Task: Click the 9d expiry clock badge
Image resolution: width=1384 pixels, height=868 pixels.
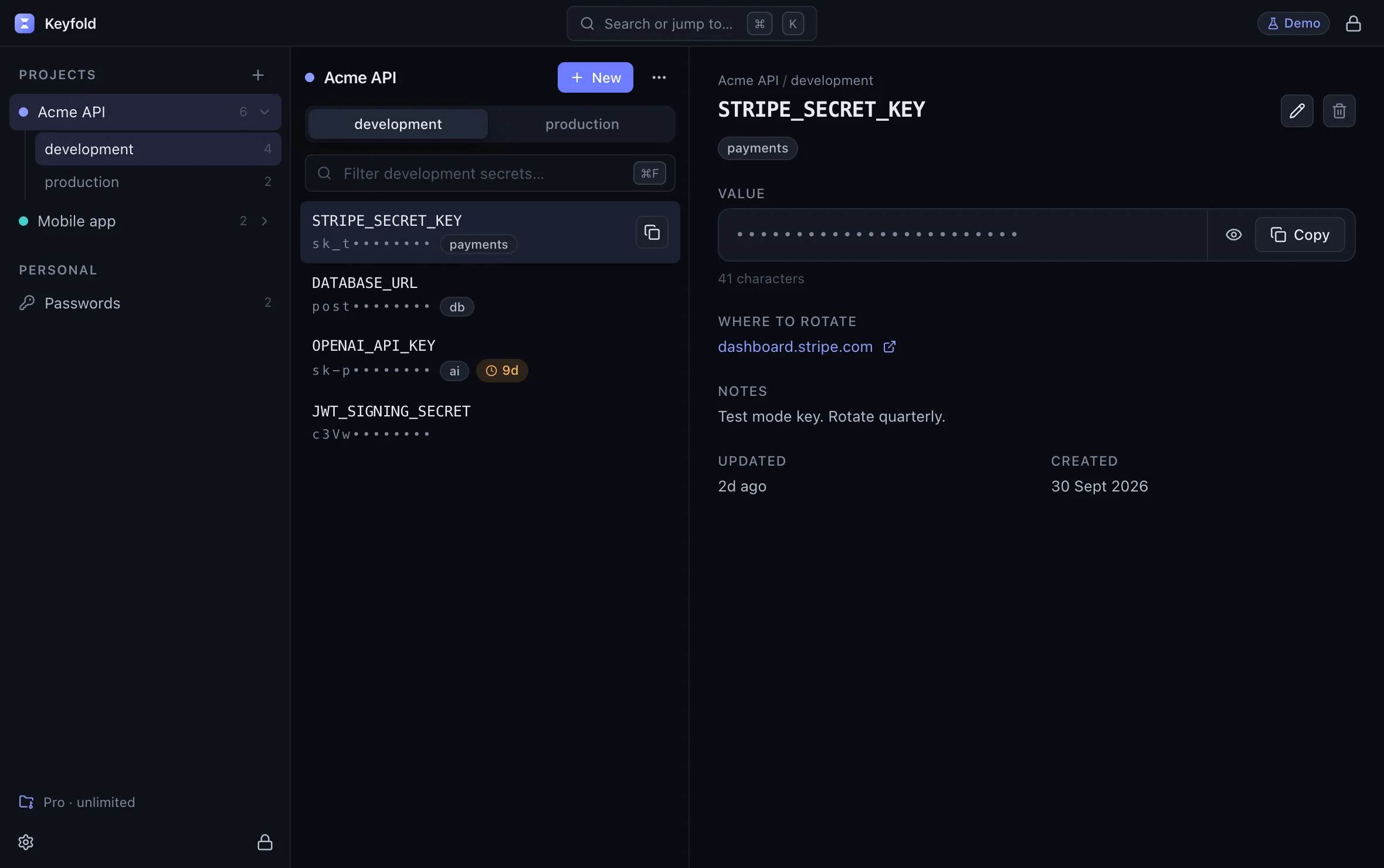Action: click(502, 371)
